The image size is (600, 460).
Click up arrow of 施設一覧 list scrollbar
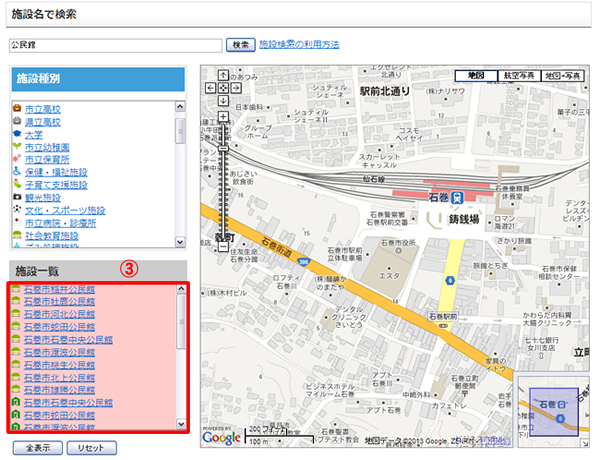pos(181,289)
